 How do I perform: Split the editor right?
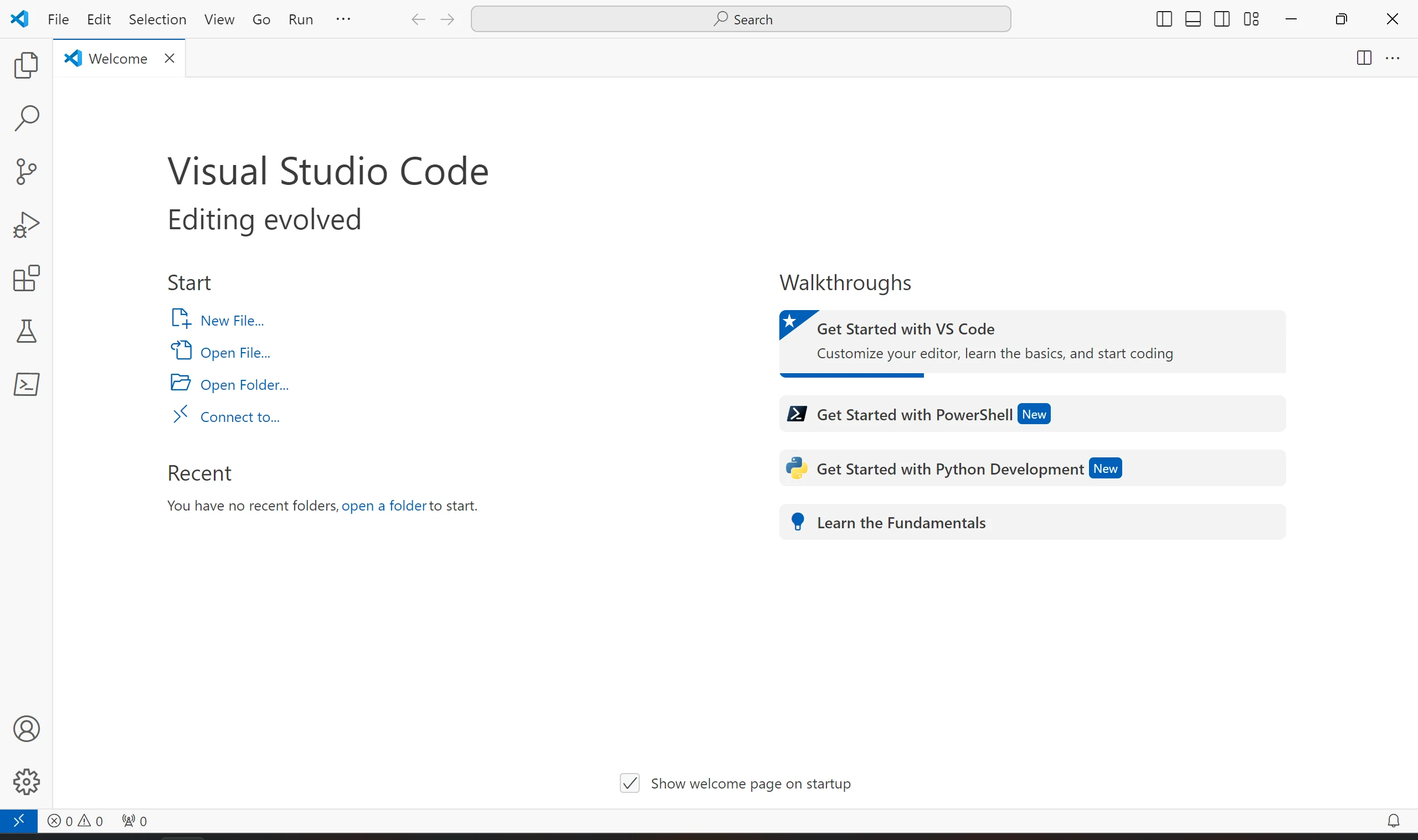click(1364, 58)
